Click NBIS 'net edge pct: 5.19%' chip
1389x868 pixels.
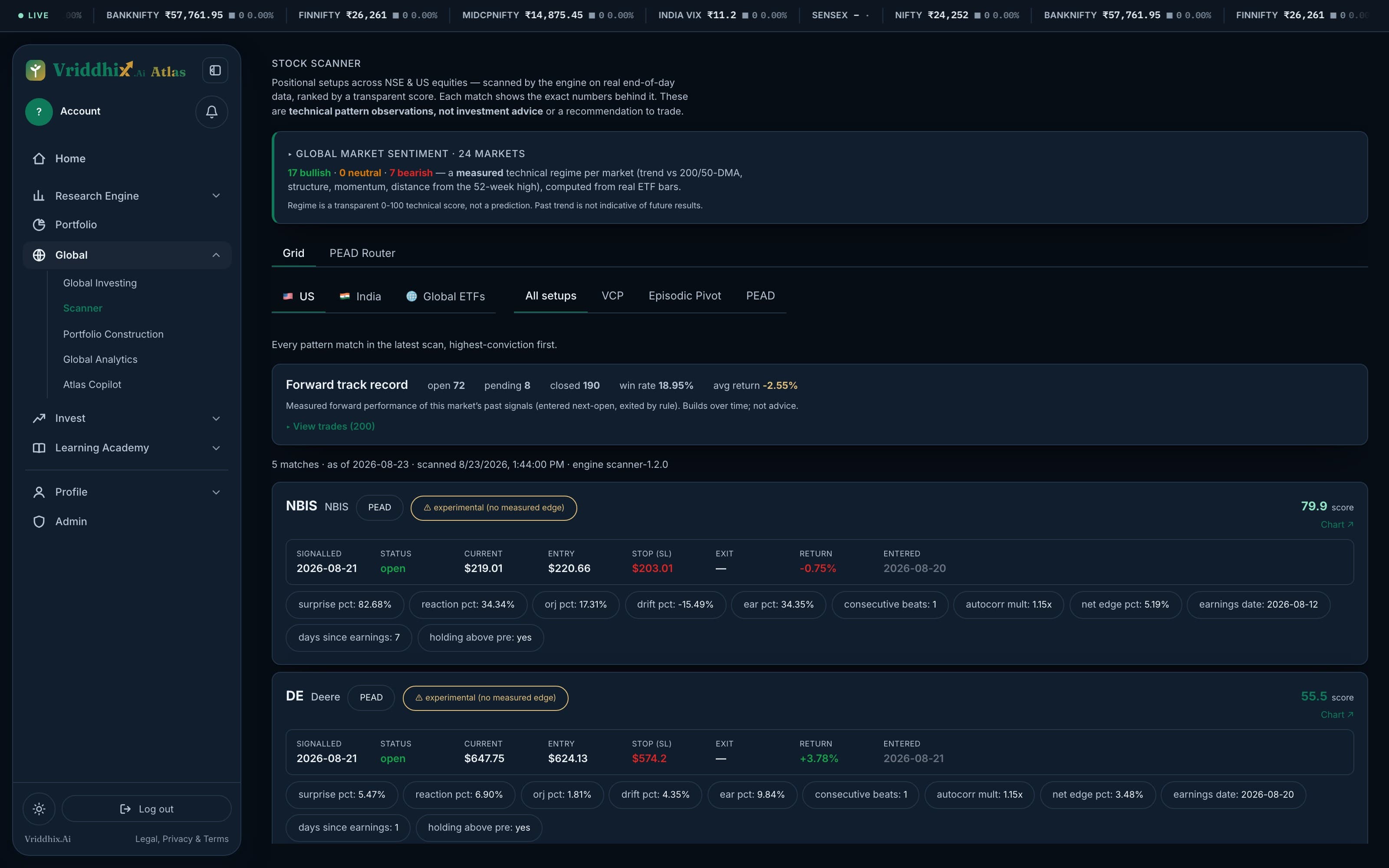tap(1125, 605)
